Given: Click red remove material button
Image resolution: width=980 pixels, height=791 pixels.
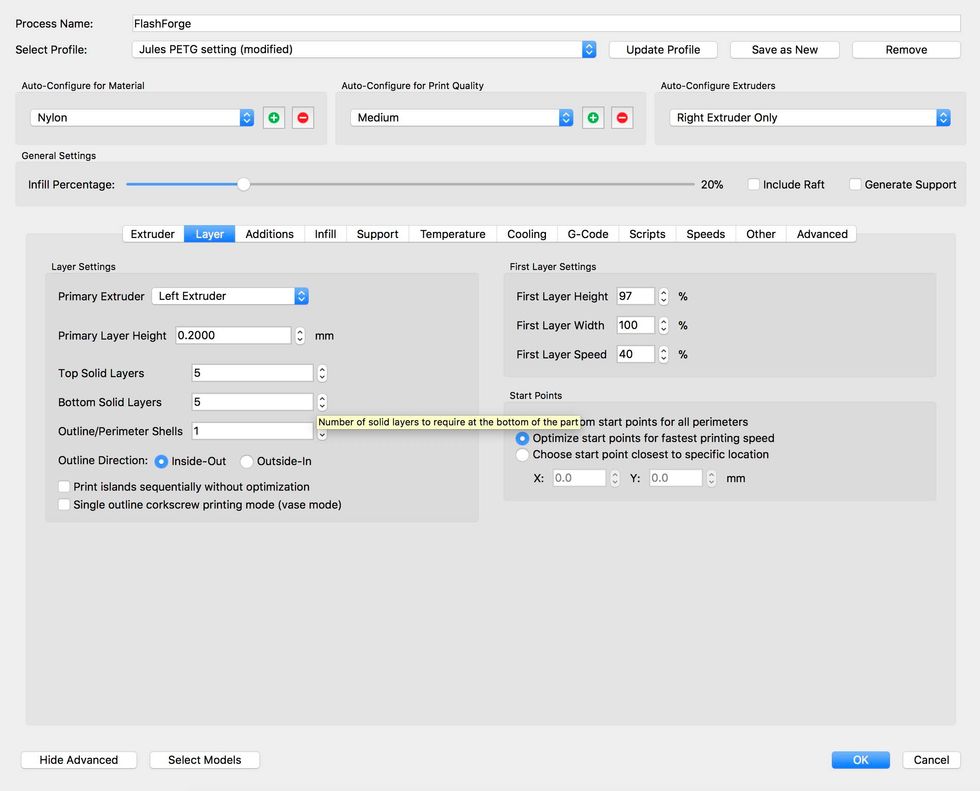Looking at the screenshot, I should tap(302, 118).
